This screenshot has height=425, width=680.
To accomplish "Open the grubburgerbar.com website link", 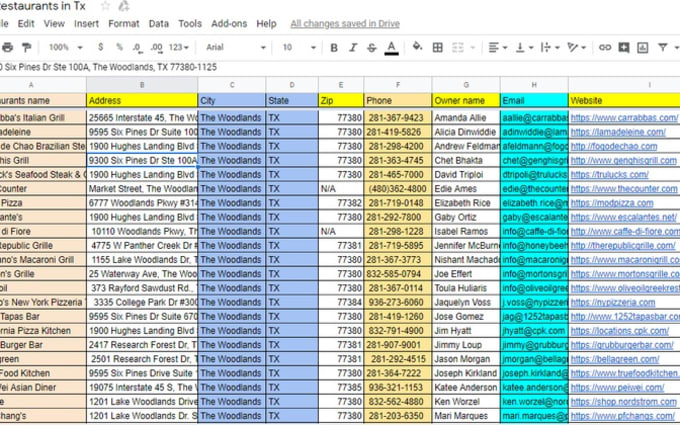I will [x=622, y=345].
